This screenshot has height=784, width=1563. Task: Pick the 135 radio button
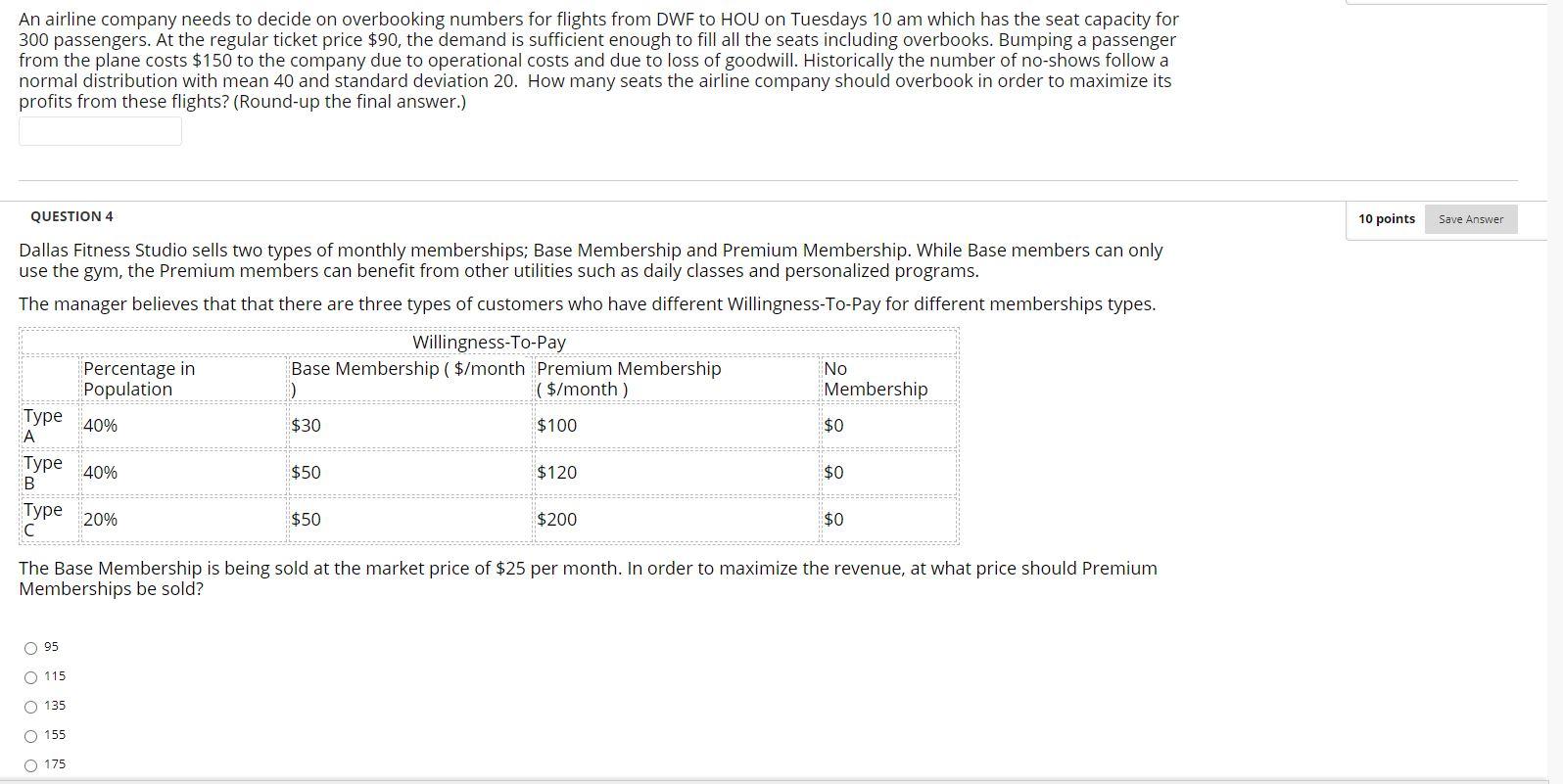31,707
